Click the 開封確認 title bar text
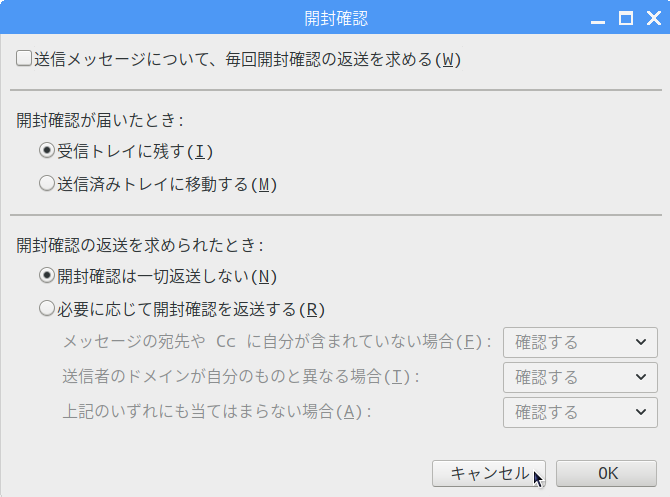670x497 pixels. pyautogui.click(x=336, y=19)
